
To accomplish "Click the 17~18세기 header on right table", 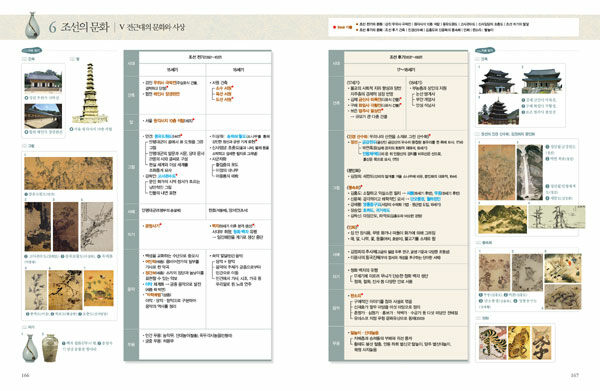I will 406,70.
